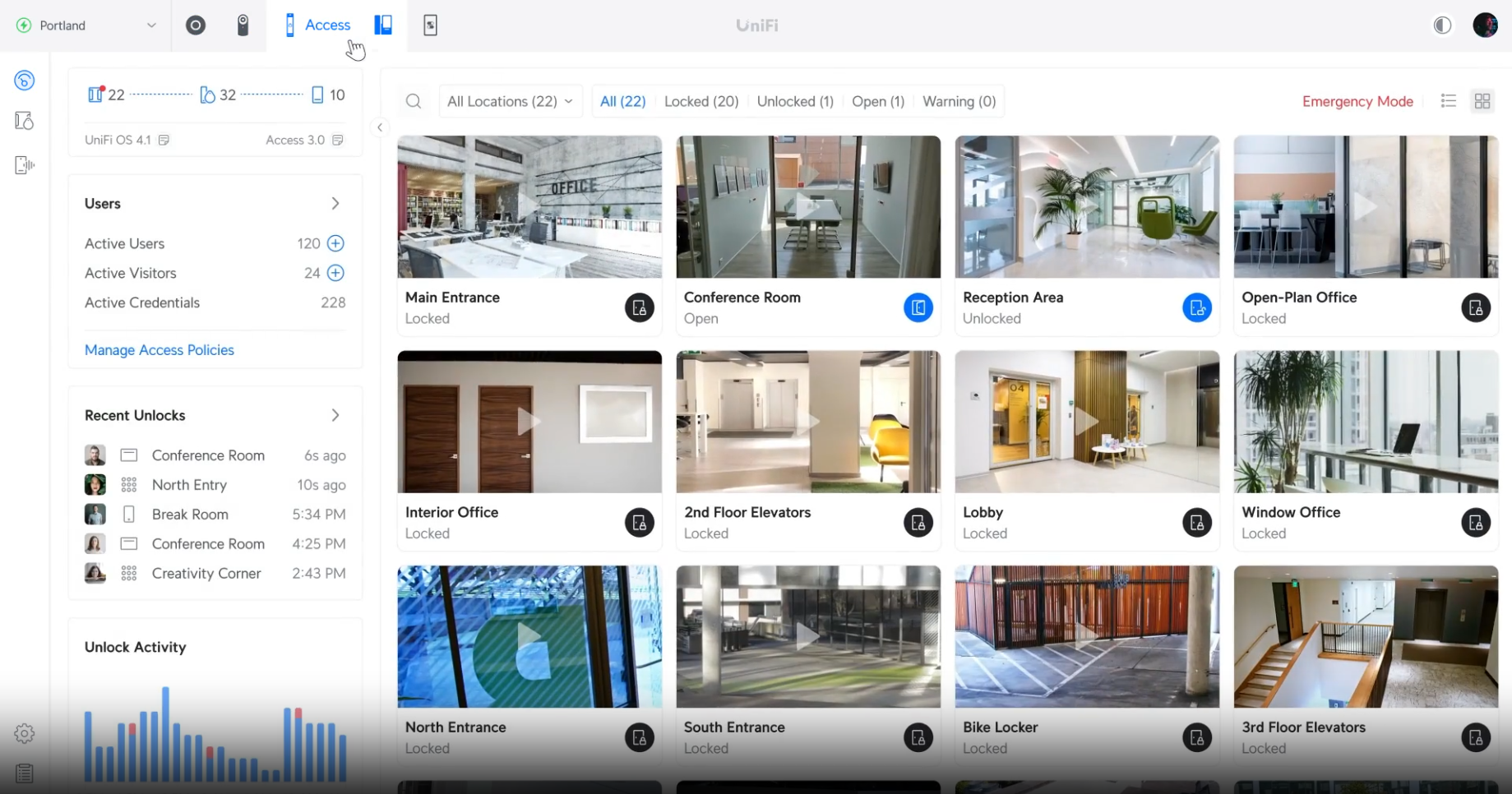
Task: Open the Talk app icon in top bar
Action: 383,25
